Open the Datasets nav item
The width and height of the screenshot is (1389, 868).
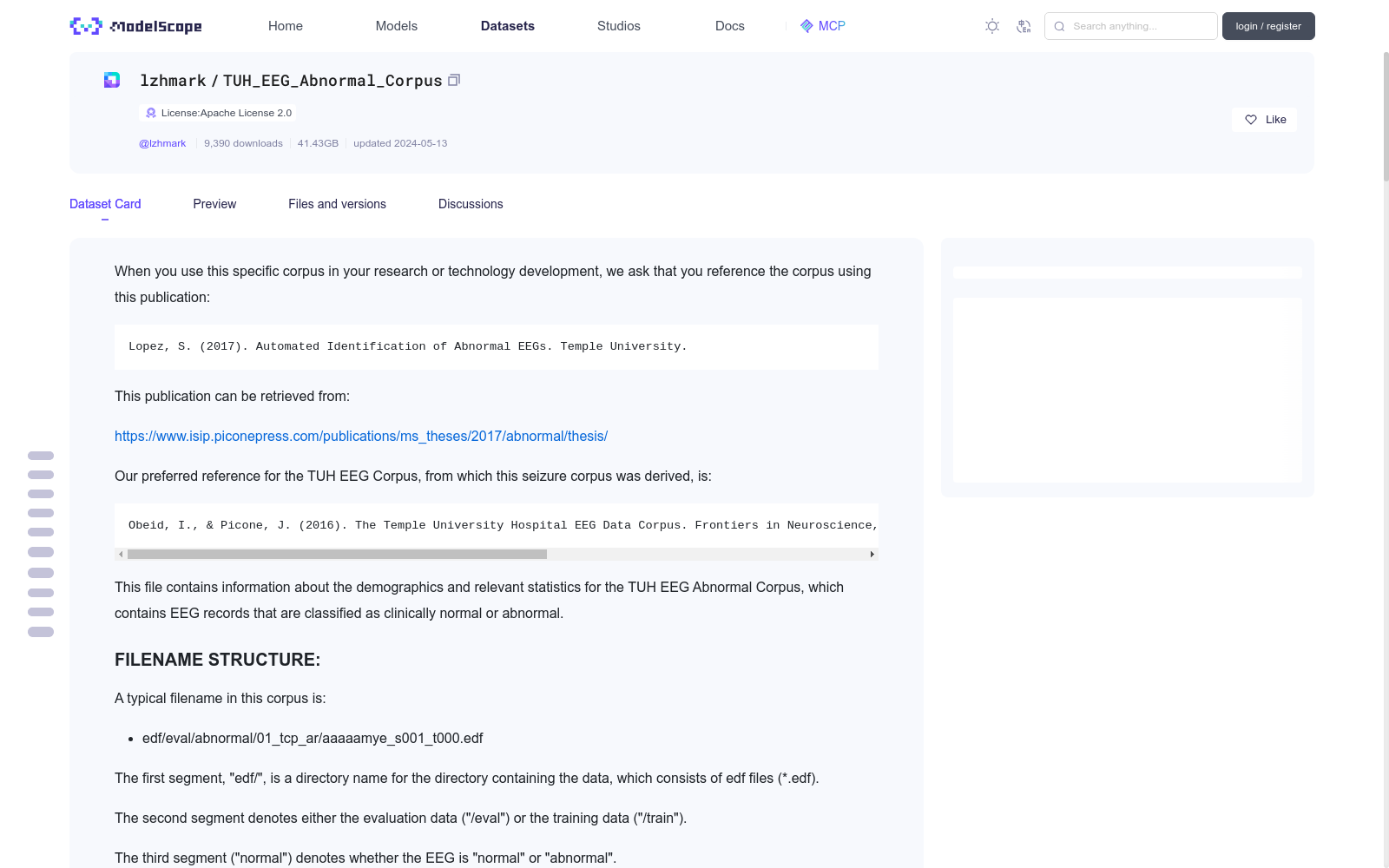tap(508, 26)
